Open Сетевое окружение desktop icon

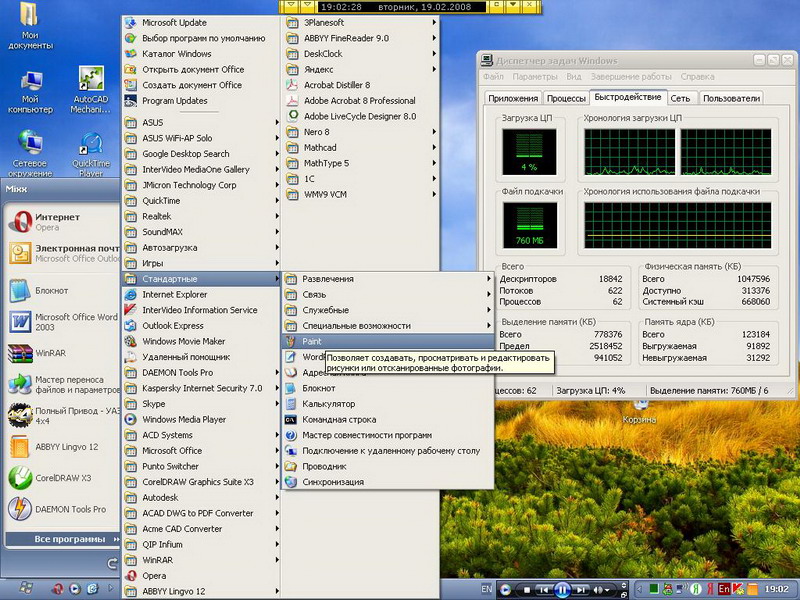tap(30, 154)
